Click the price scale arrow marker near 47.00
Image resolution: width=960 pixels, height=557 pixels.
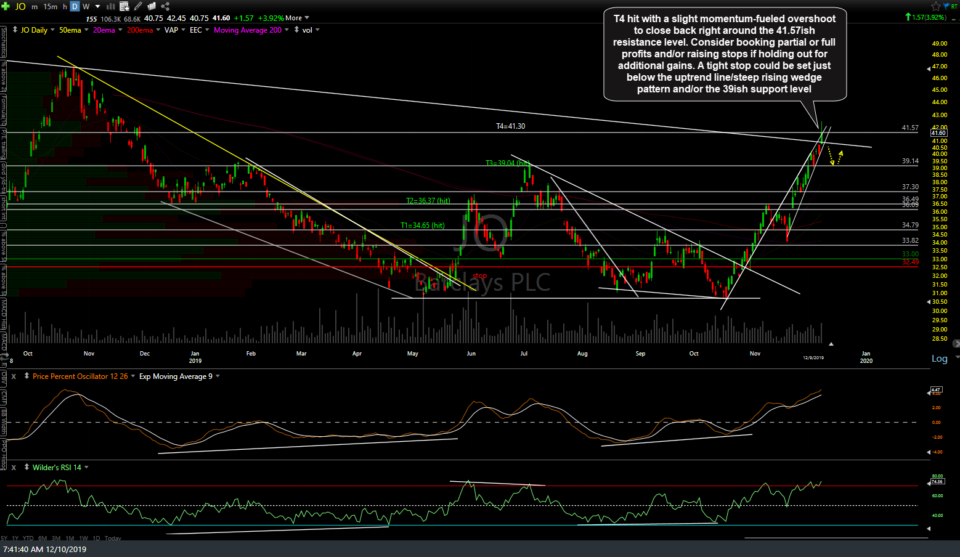pyautogui.click(x=929, y=69)
